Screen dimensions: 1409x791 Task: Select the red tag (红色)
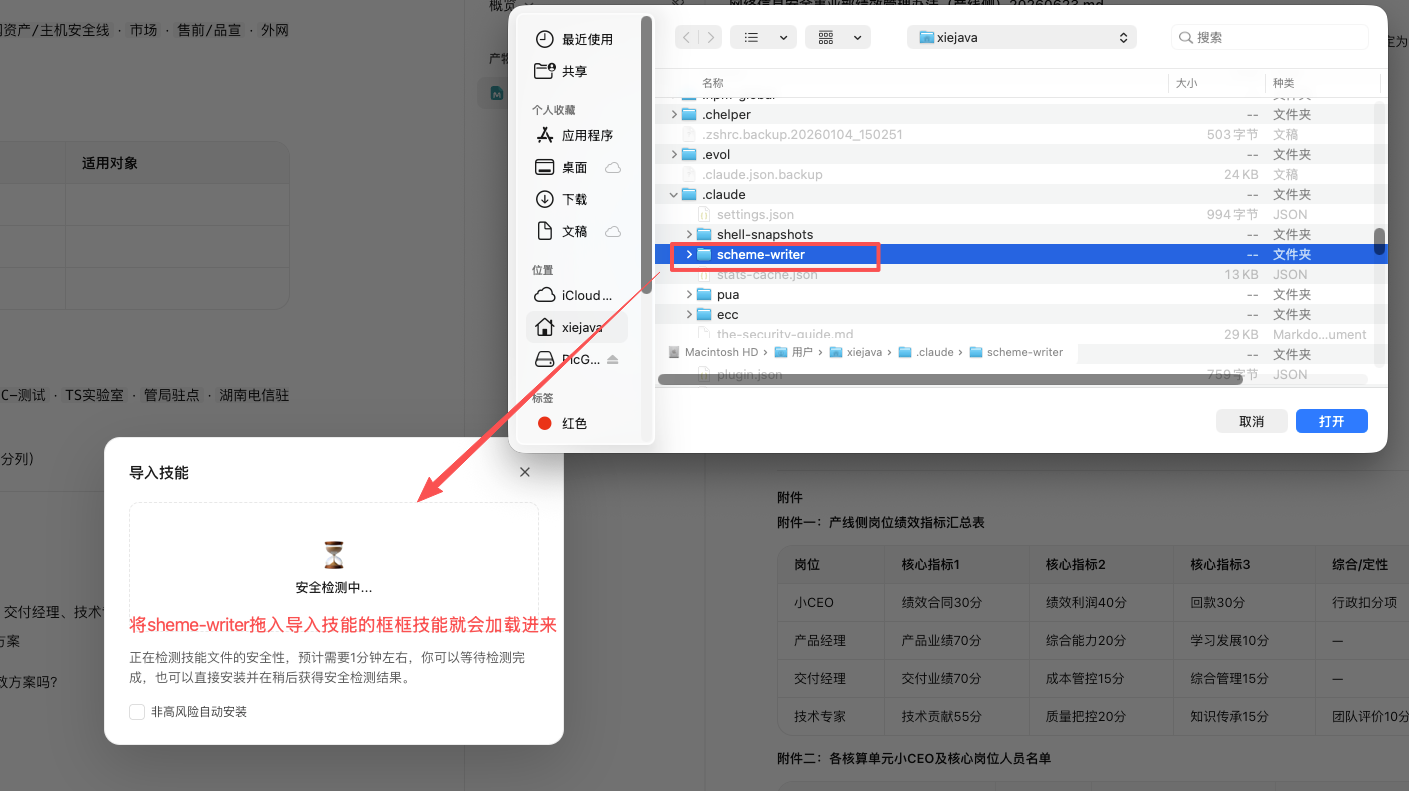(563, 423)
